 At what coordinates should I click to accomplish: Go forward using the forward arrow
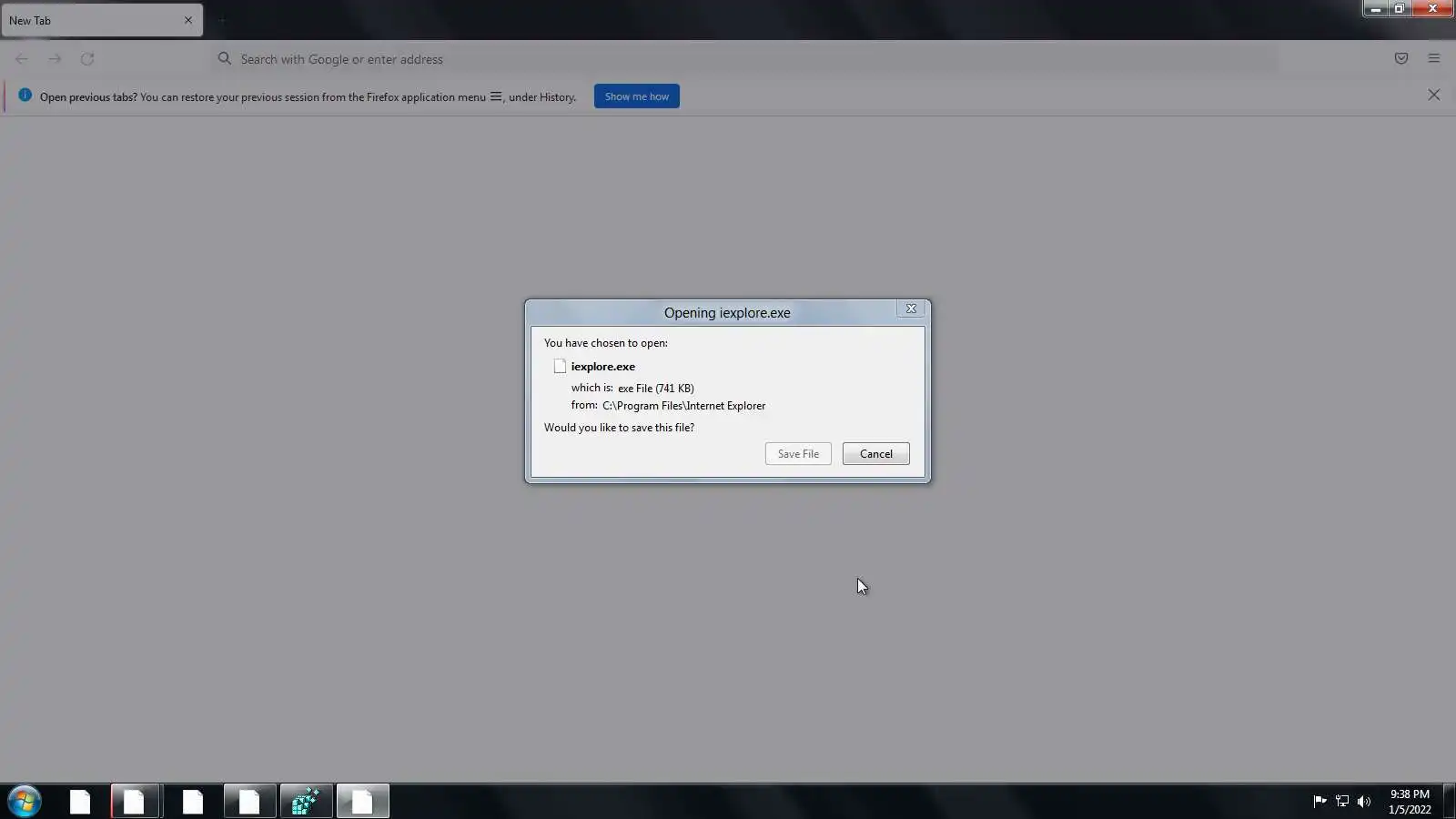[55, 59]
